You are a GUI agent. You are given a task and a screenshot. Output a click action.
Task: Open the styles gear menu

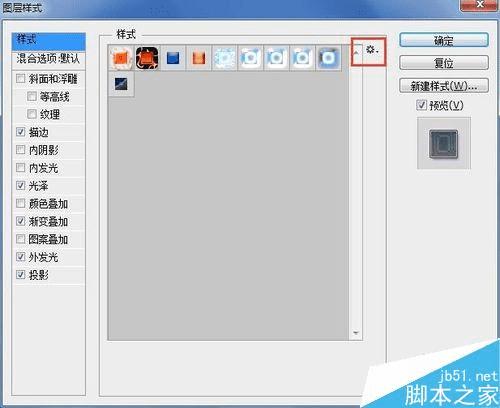click(x=372, y=50)
